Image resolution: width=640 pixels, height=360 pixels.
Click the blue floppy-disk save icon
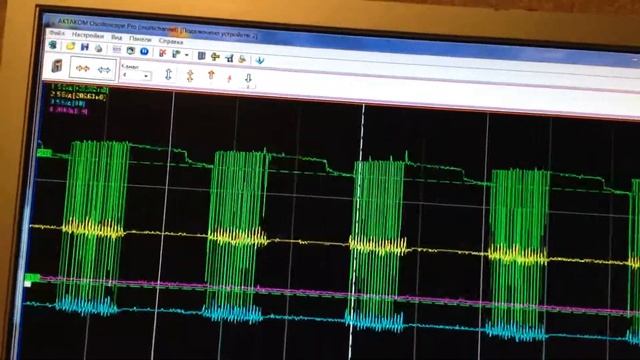point(84,47)
